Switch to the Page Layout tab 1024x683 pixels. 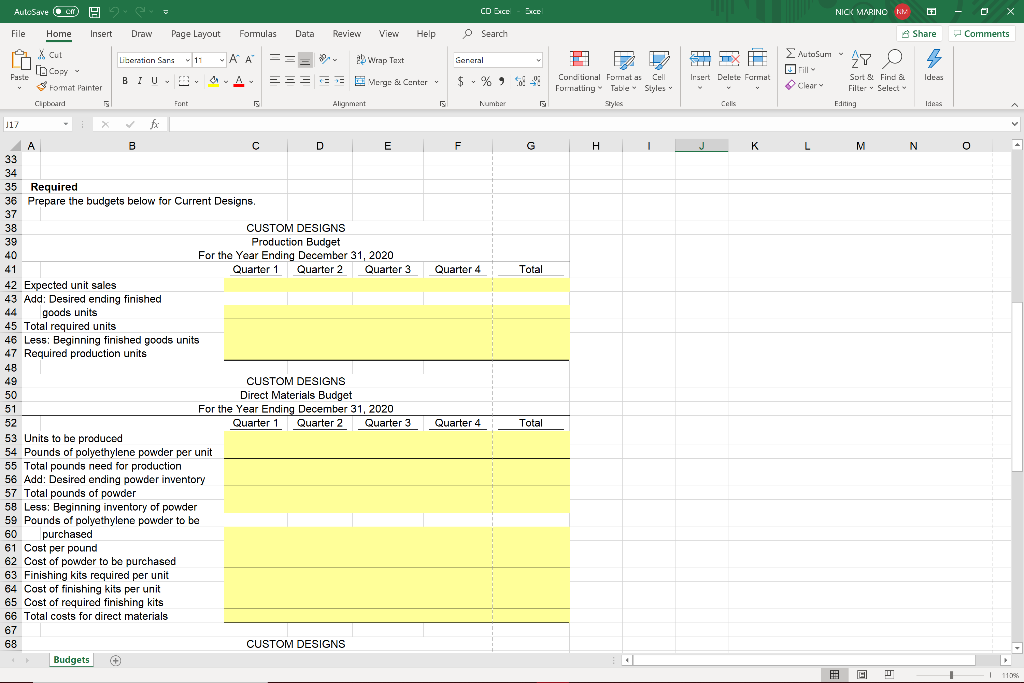(x=196, y=34)
